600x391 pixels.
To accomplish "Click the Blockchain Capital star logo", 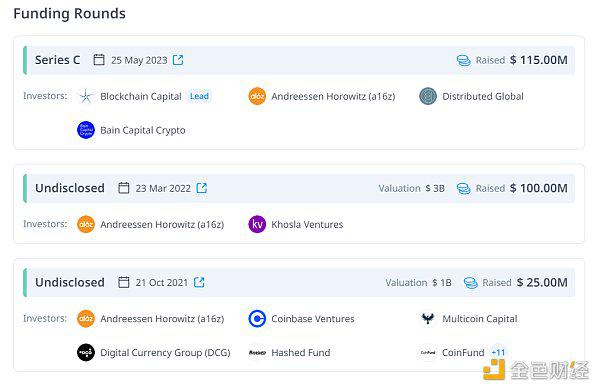I will point(86,96).
